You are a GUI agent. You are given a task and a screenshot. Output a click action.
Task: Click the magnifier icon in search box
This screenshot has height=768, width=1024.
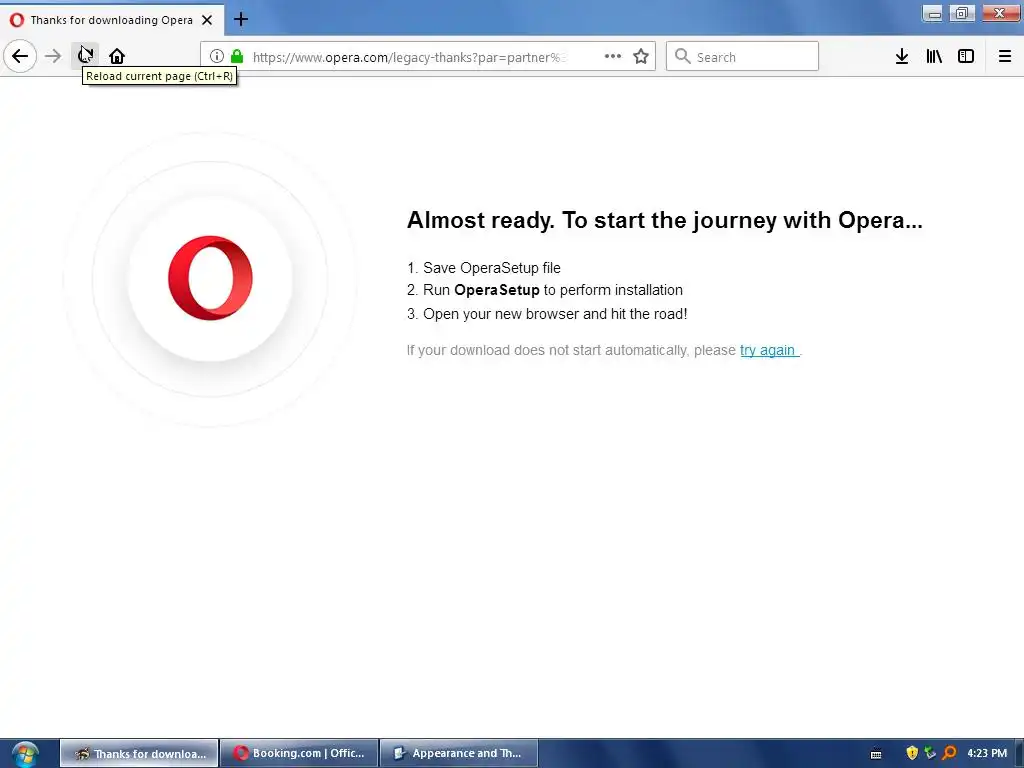(682, 57)
